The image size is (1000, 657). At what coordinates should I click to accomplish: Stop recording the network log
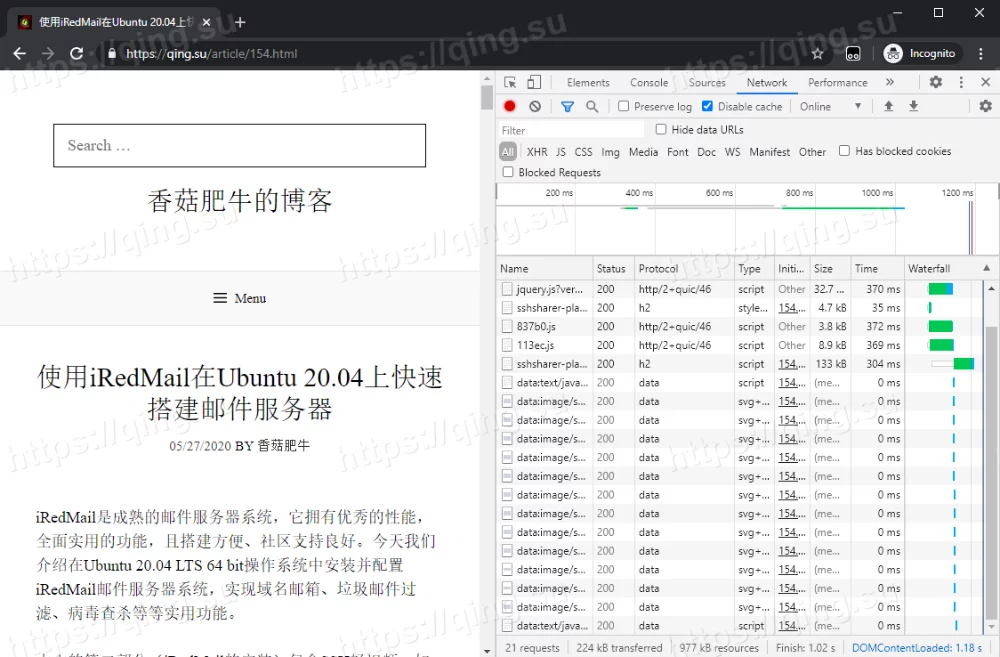click(510, 107)
